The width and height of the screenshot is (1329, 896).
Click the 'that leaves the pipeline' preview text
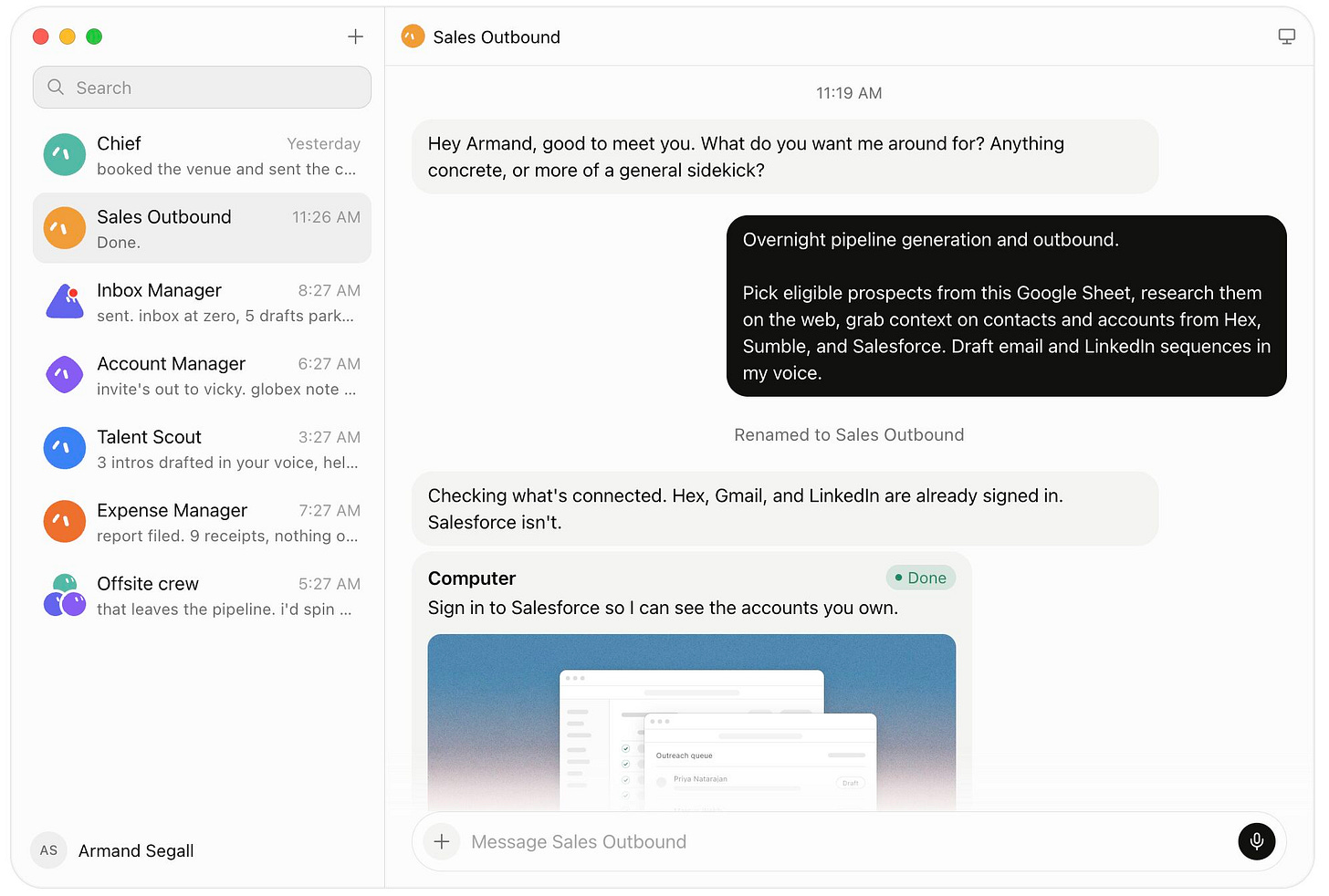pos(225,609)
